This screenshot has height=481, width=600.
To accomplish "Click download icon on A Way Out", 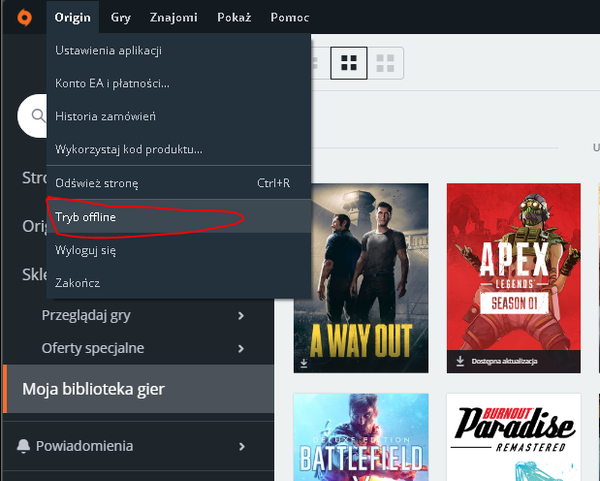I will [x=304, y=361].
